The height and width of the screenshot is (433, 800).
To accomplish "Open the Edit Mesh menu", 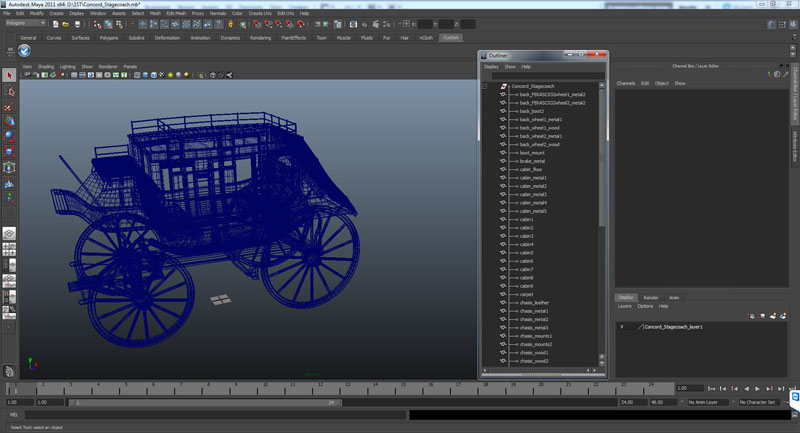I will point(176,13).
